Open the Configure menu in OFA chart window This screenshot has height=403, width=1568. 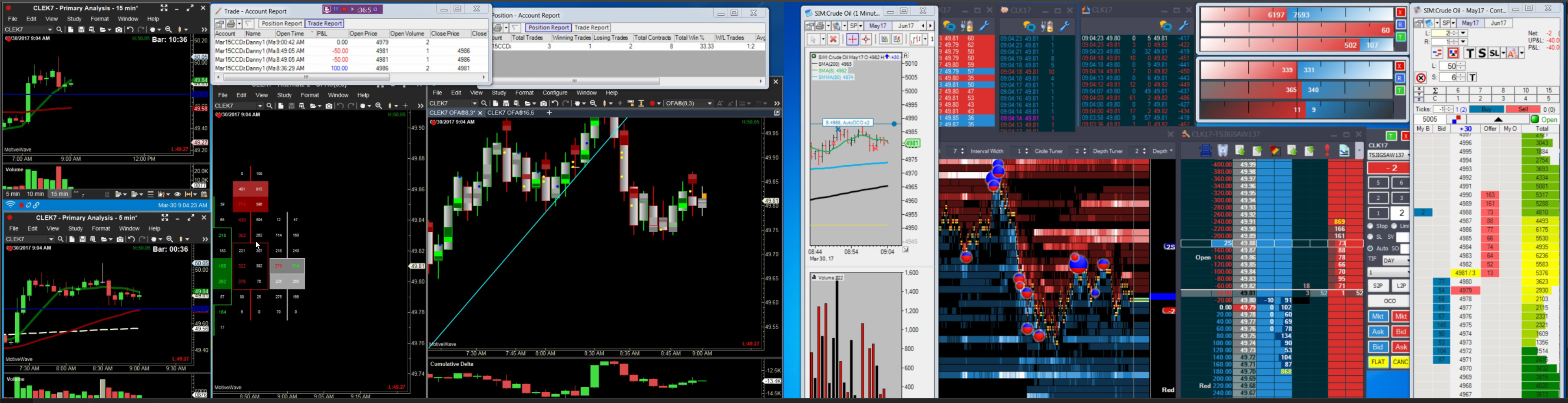pyautogui.click(x=555, y=93)
